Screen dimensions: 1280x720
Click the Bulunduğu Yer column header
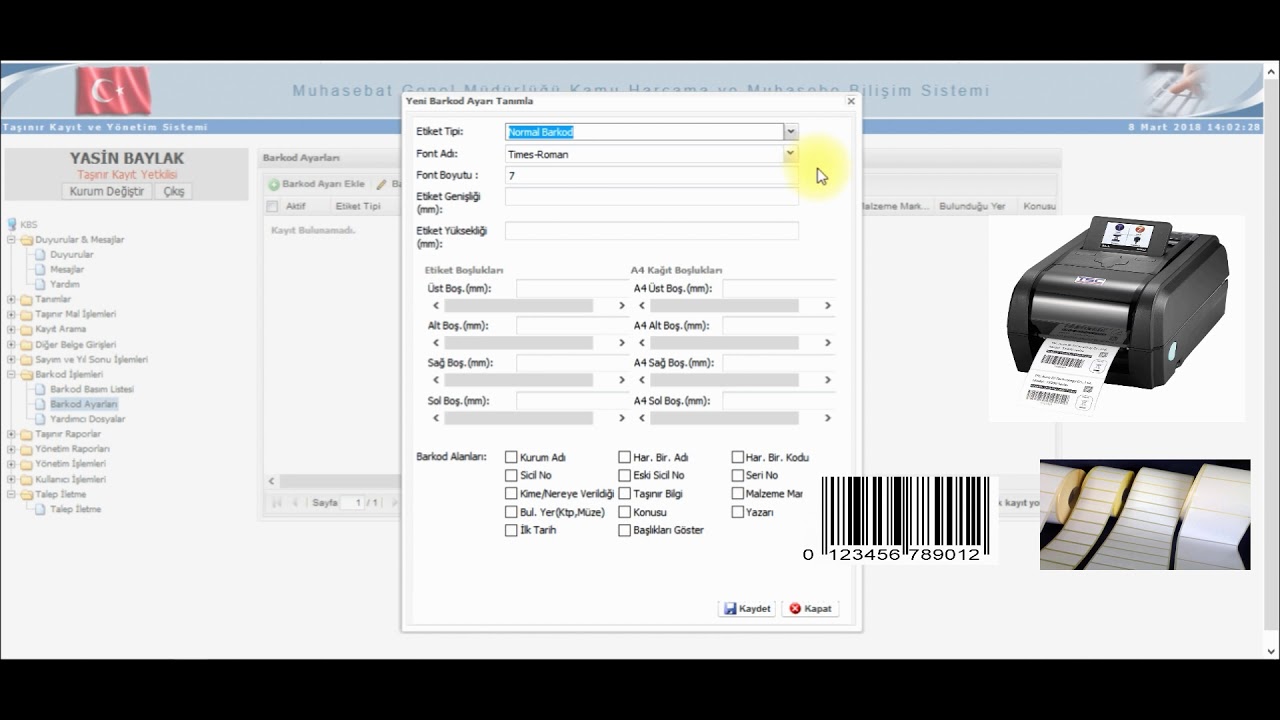point(972,206)
